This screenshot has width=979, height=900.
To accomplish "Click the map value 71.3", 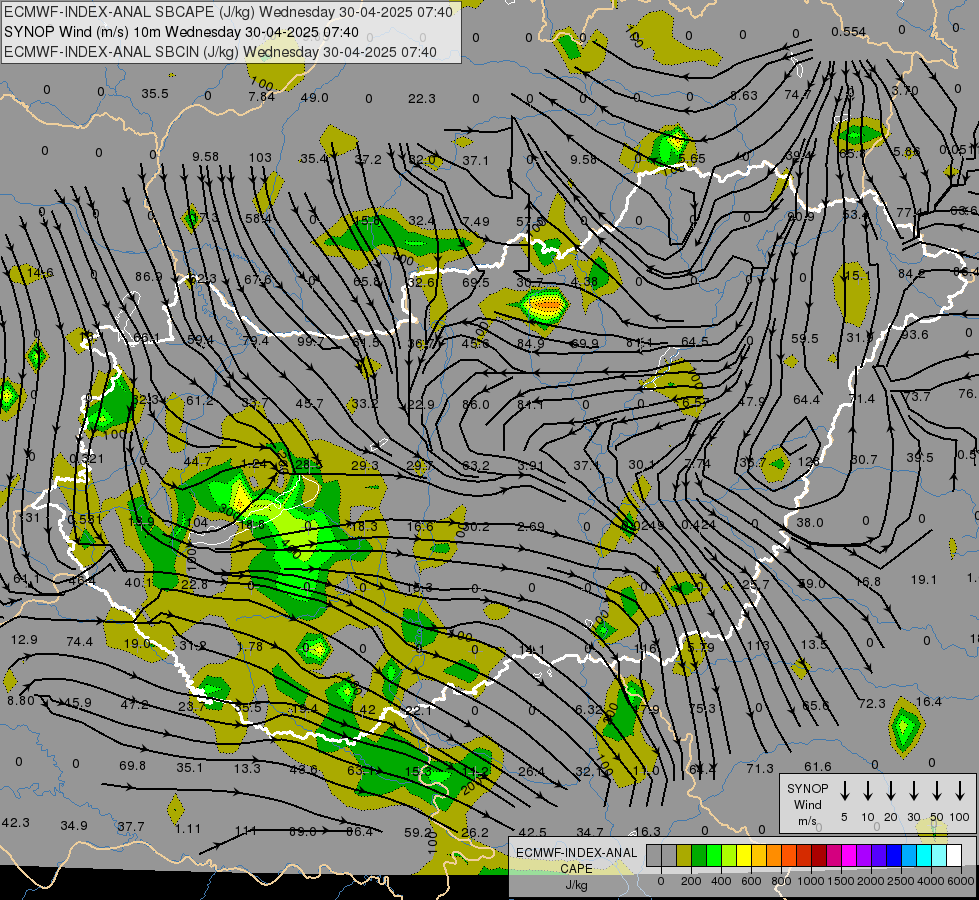I will click(760, 768).
